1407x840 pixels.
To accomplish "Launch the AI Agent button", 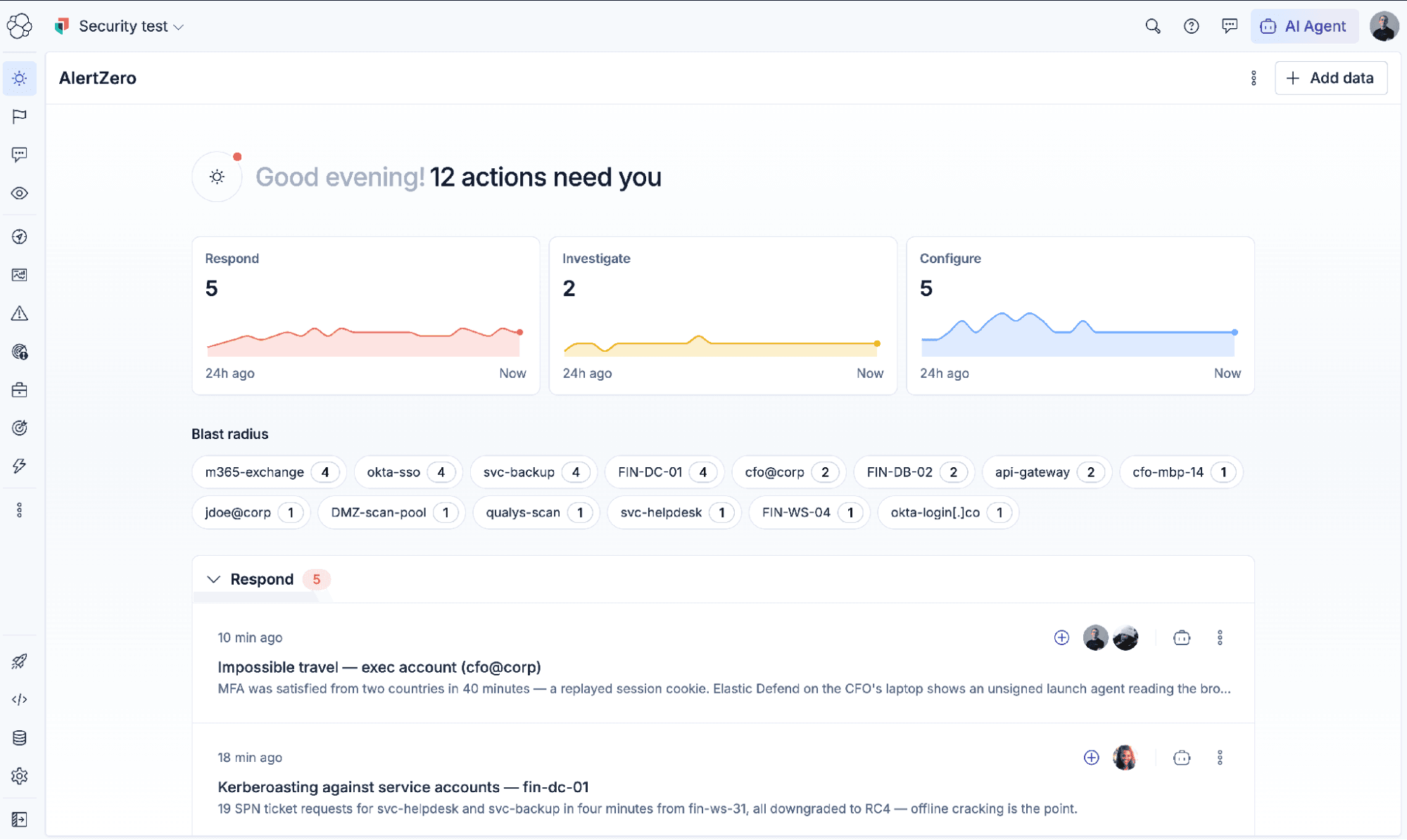I will point(1304,26).
